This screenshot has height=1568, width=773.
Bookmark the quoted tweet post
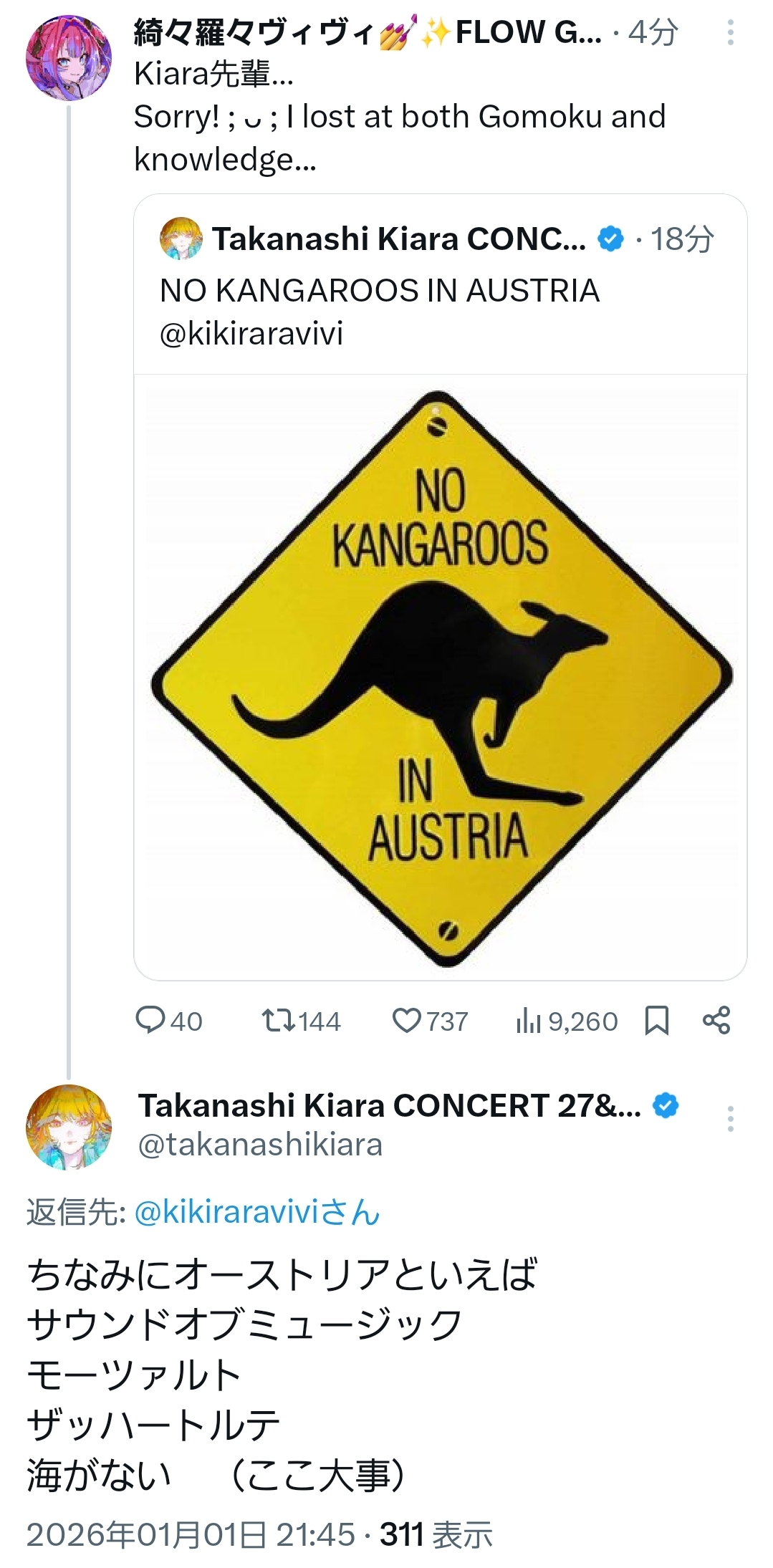656,1020
